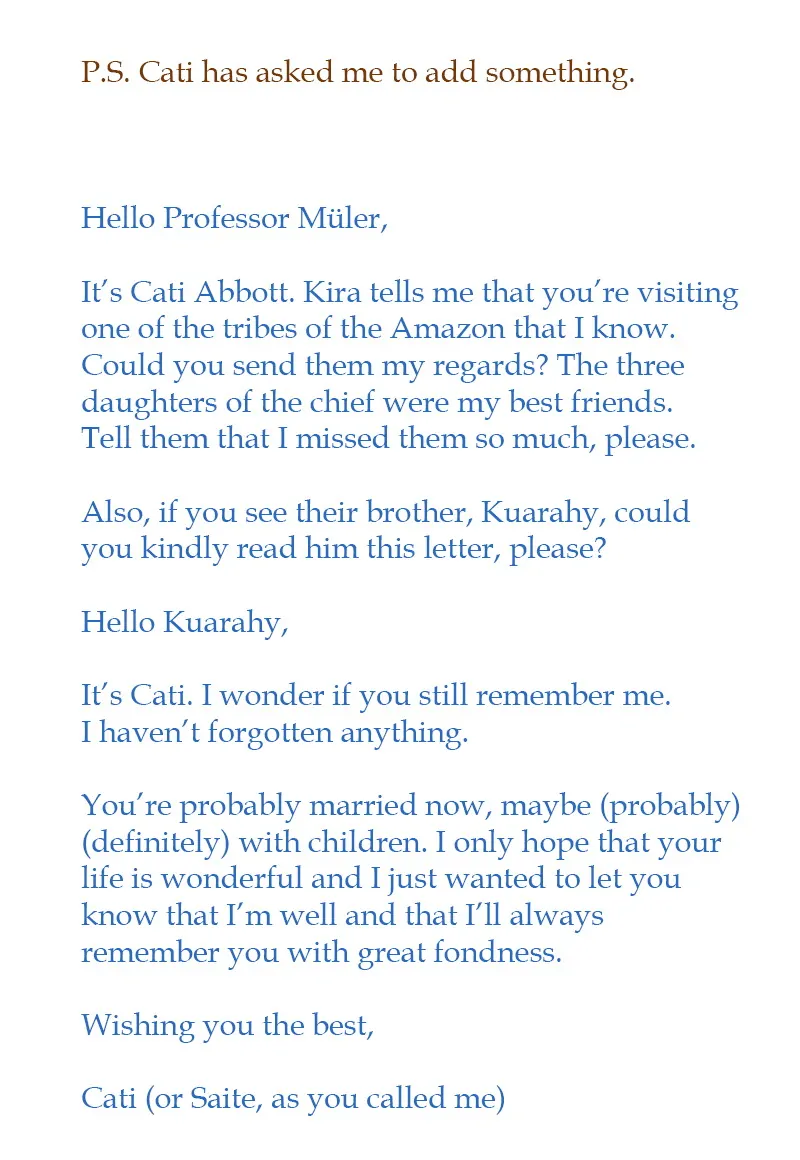Click the line starting "Tell them that I missed"
The width and height of the screenshot is (800, 1160).
[x=388, y=439]
